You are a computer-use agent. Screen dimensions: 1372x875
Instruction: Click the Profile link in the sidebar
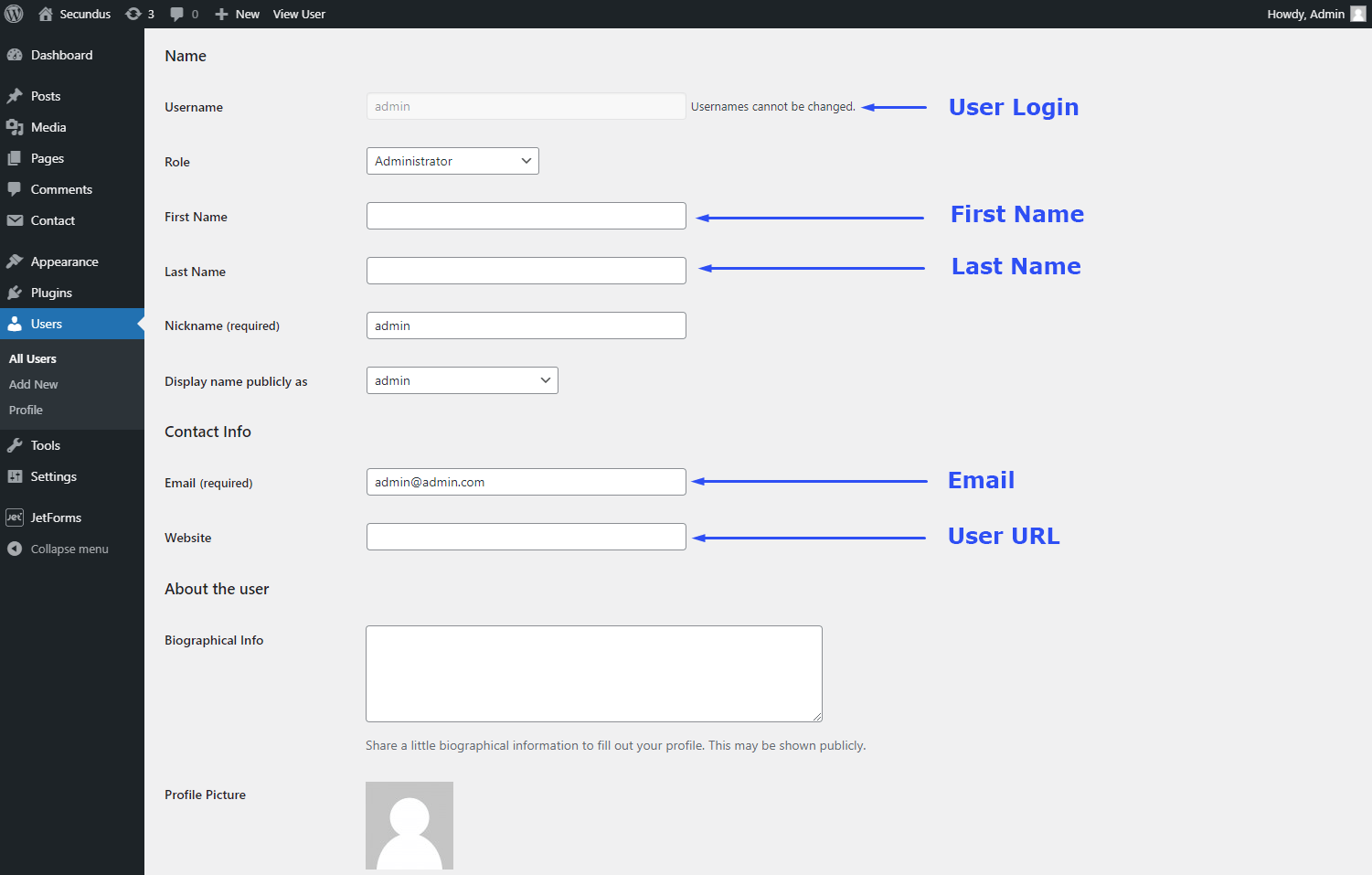[26, 410]
